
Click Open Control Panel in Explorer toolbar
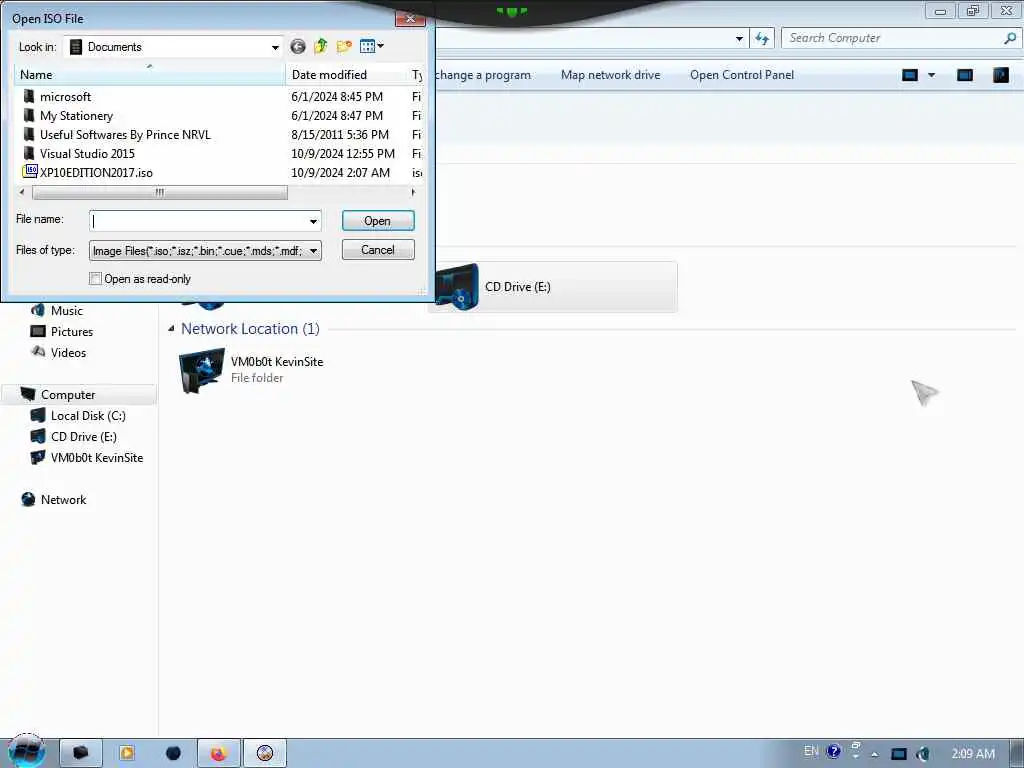[742, 74]
